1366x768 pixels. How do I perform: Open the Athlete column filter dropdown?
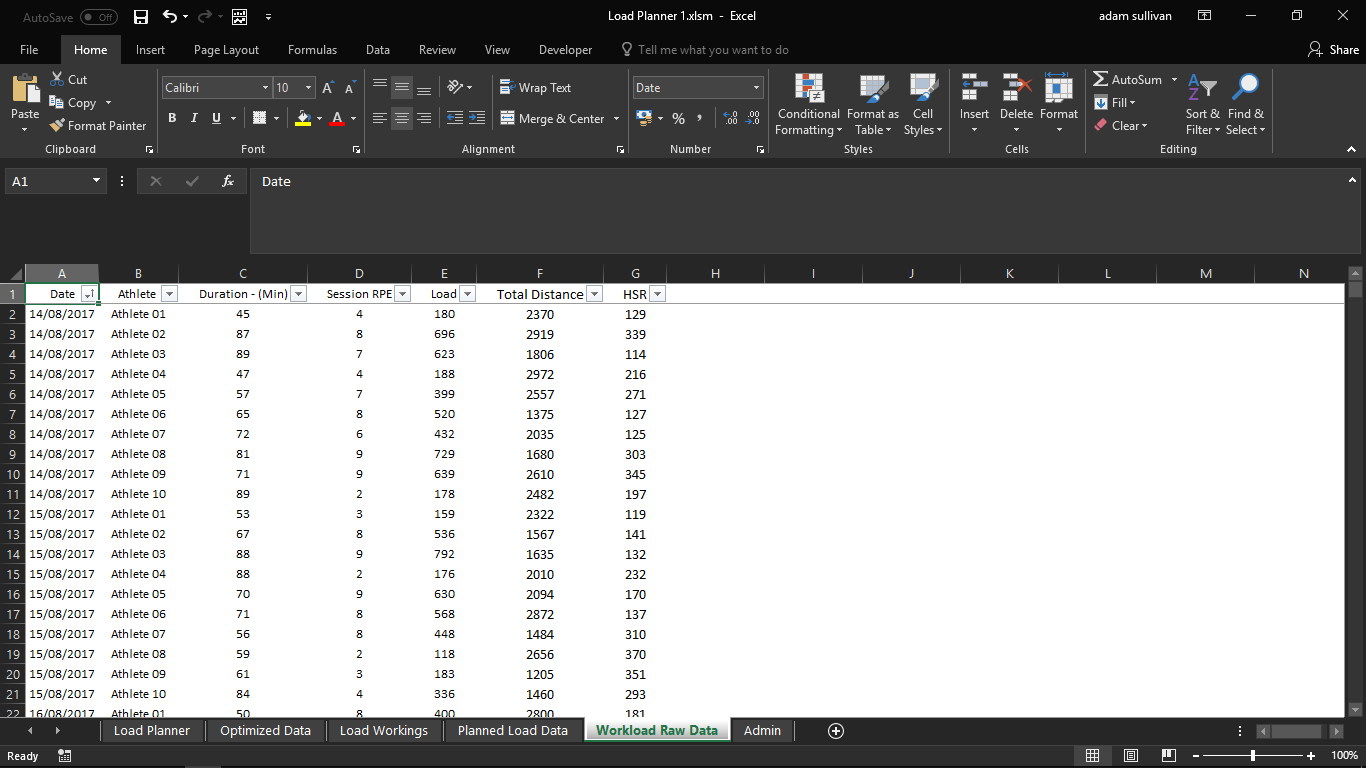[x=170, y=293]
